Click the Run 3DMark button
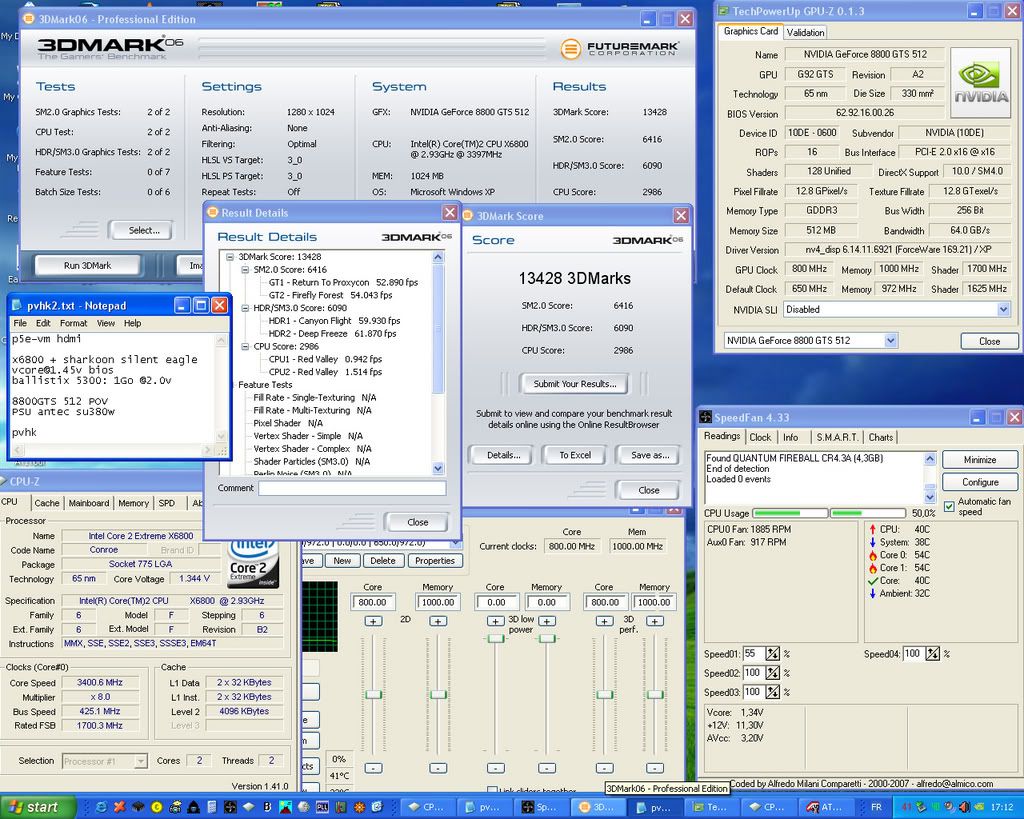 tap(87, 265)
